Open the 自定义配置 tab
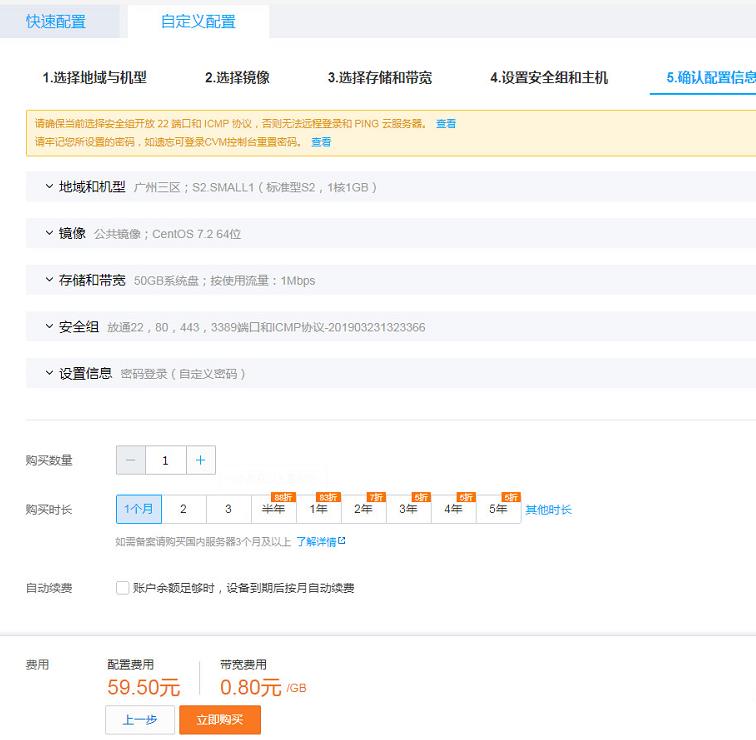Screen dimensions: 756x740 (198, 21)
